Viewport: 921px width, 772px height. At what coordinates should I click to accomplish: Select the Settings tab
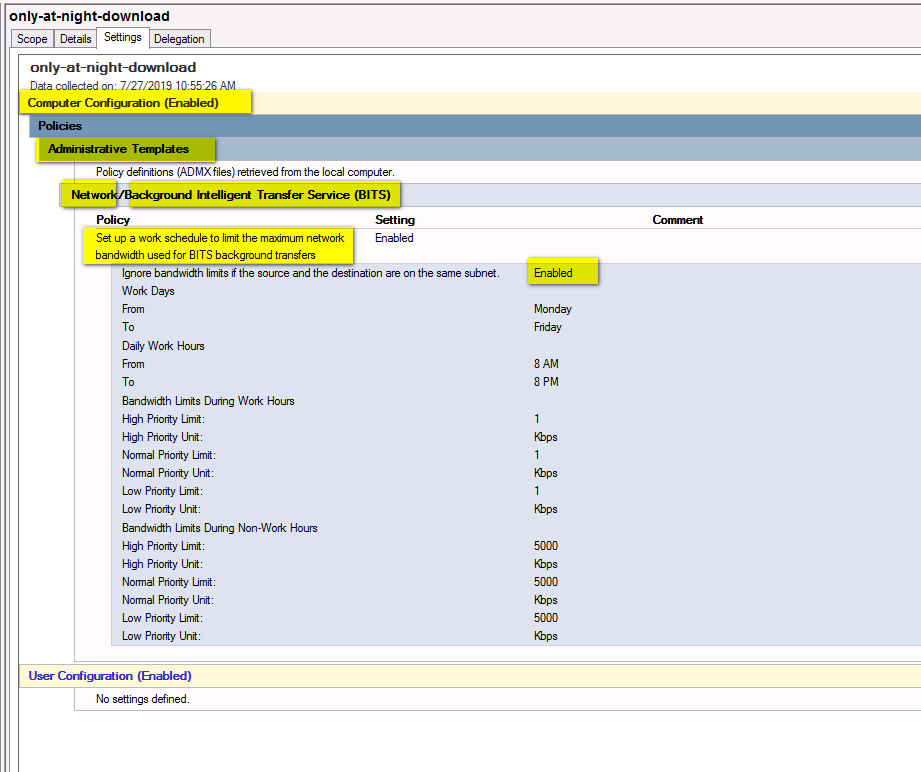[x=123, y=37]
